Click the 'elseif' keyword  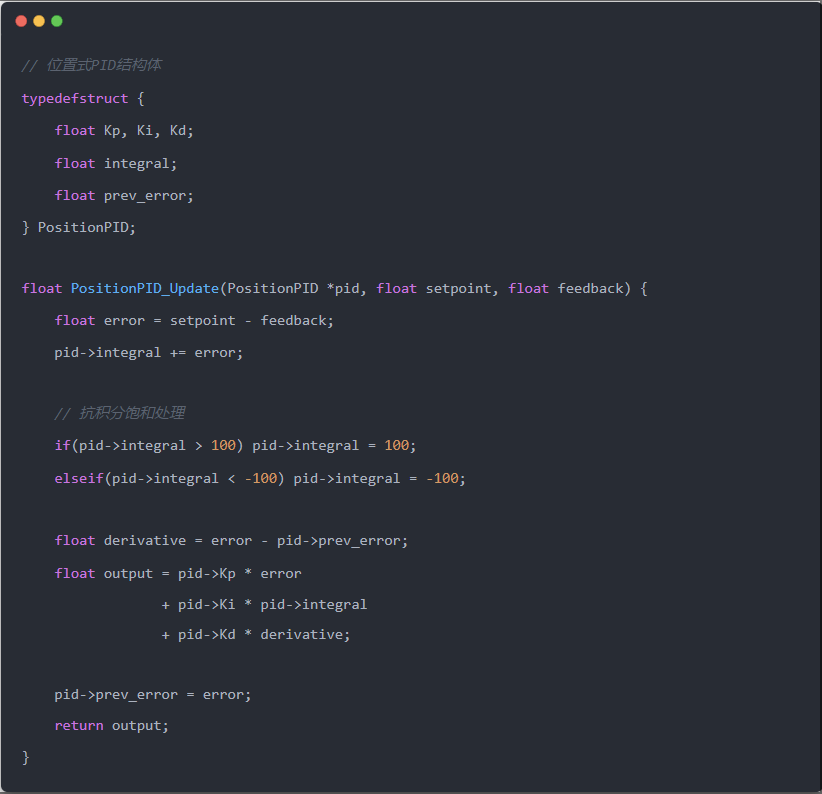(79, 478)
